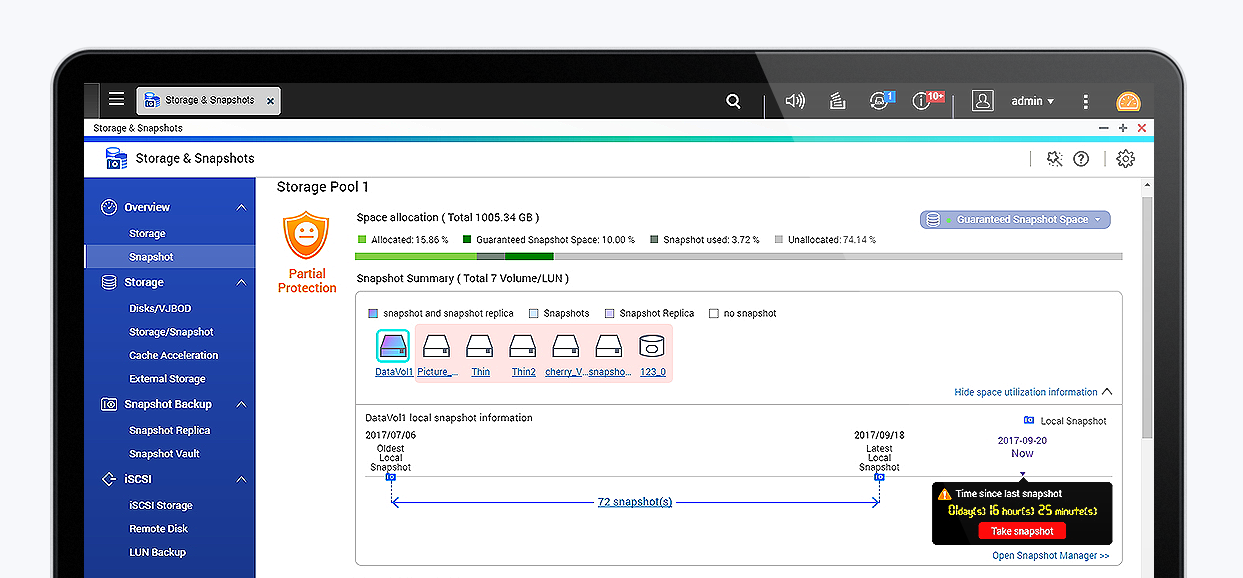Viewport: 1243px width, 578px height.
Task: Click the 72 snapshot(s) link
Action: click(635, 502)
